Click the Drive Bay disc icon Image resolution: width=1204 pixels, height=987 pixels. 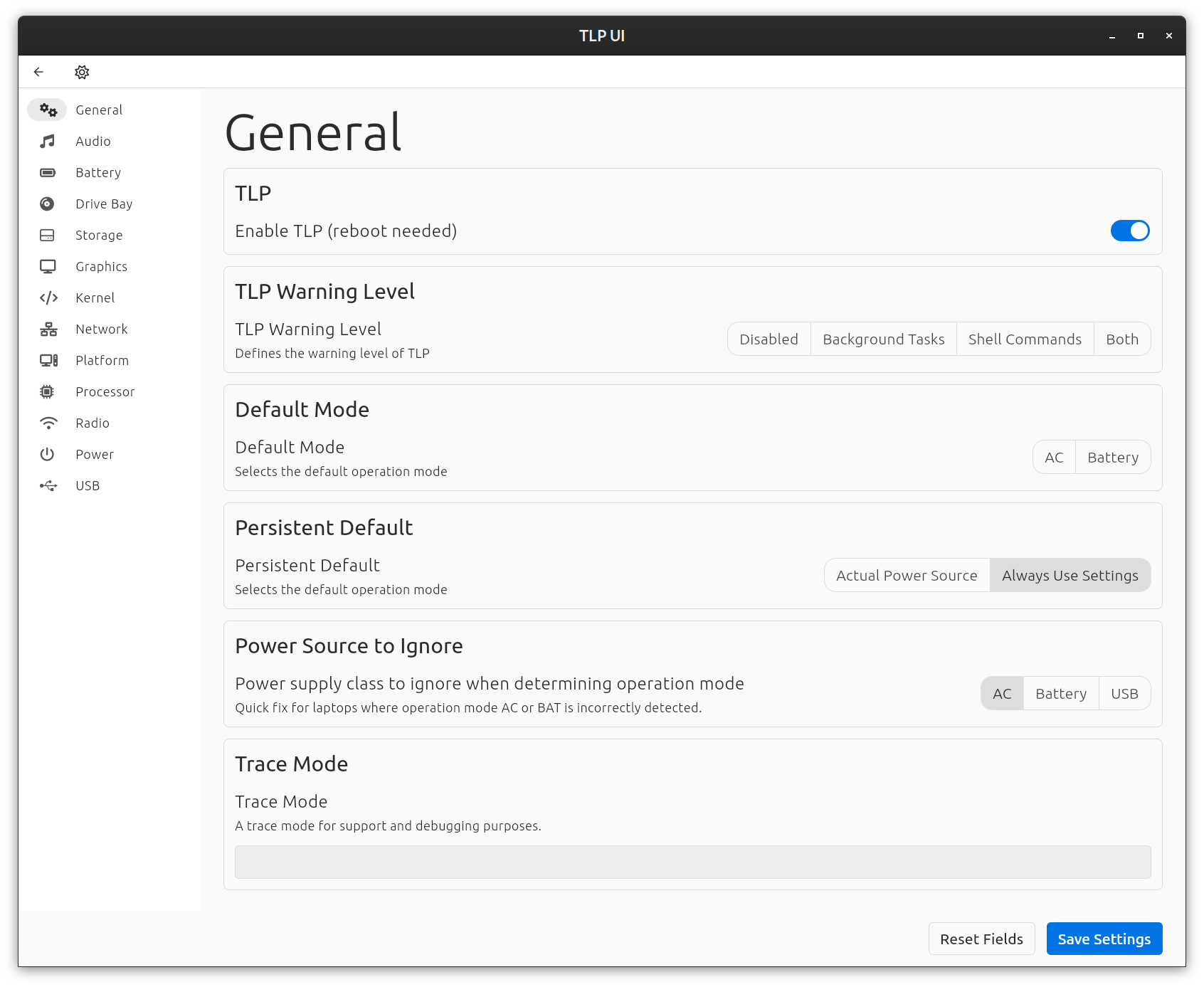click(48, 204)
